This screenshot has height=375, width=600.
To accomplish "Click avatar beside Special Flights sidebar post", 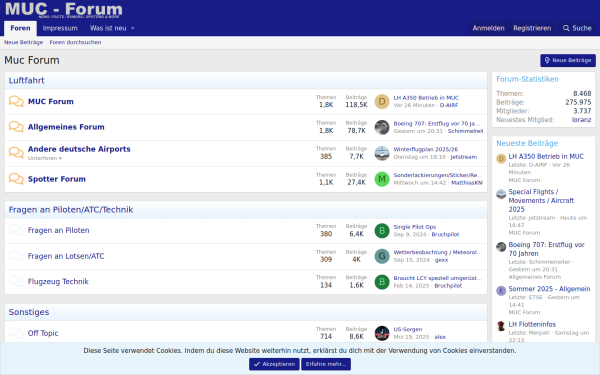I will (501, 194).
